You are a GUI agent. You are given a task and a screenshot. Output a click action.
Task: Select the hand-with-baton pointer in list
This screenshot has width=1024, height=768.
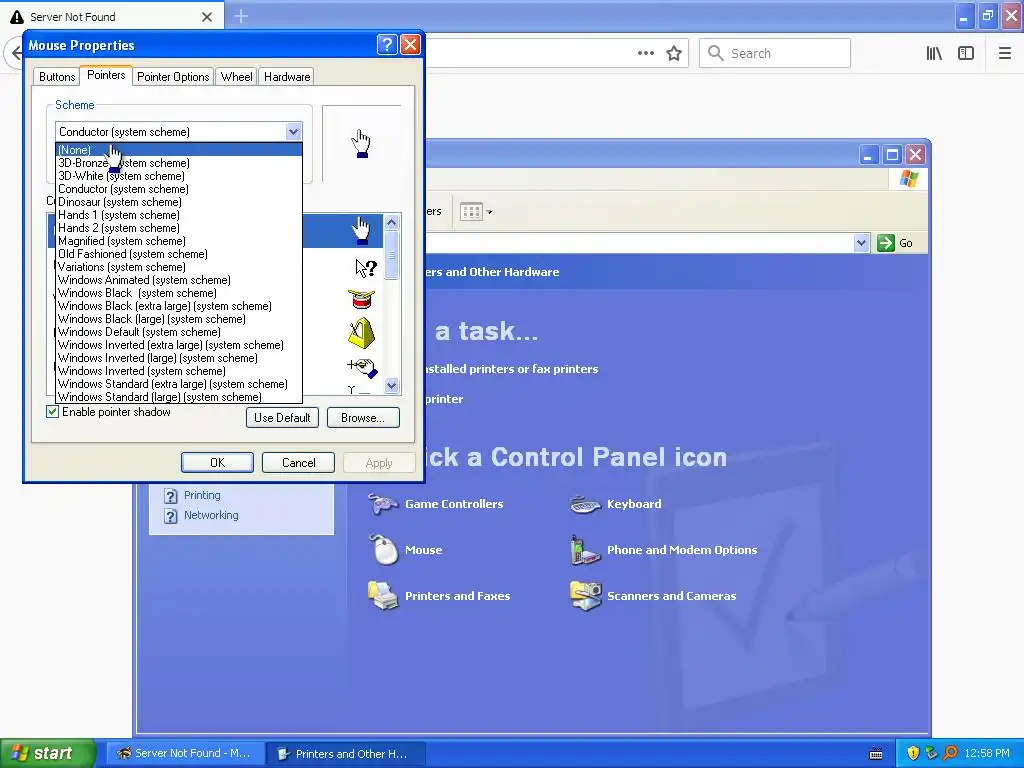pos(362,367)
